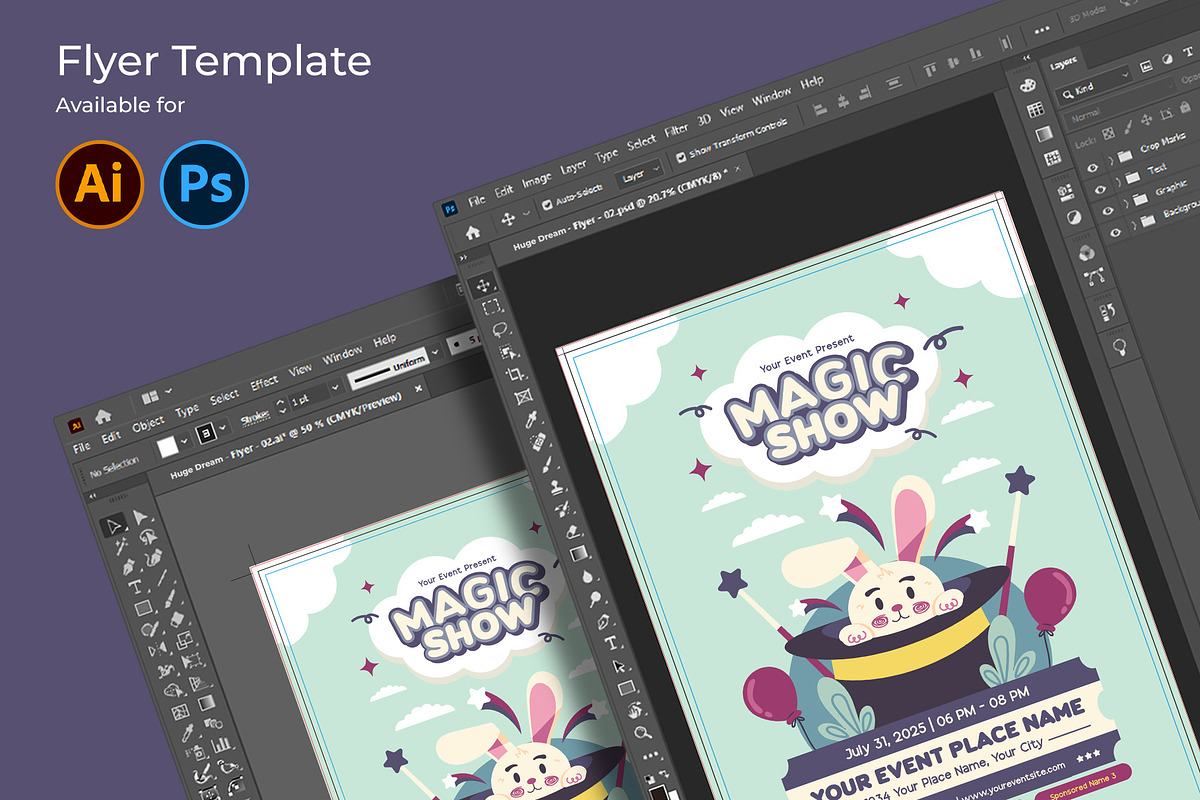Select the Rectangle tool in Illustrator
This screenshot has height=800, width=1200.
click(142, 607)
